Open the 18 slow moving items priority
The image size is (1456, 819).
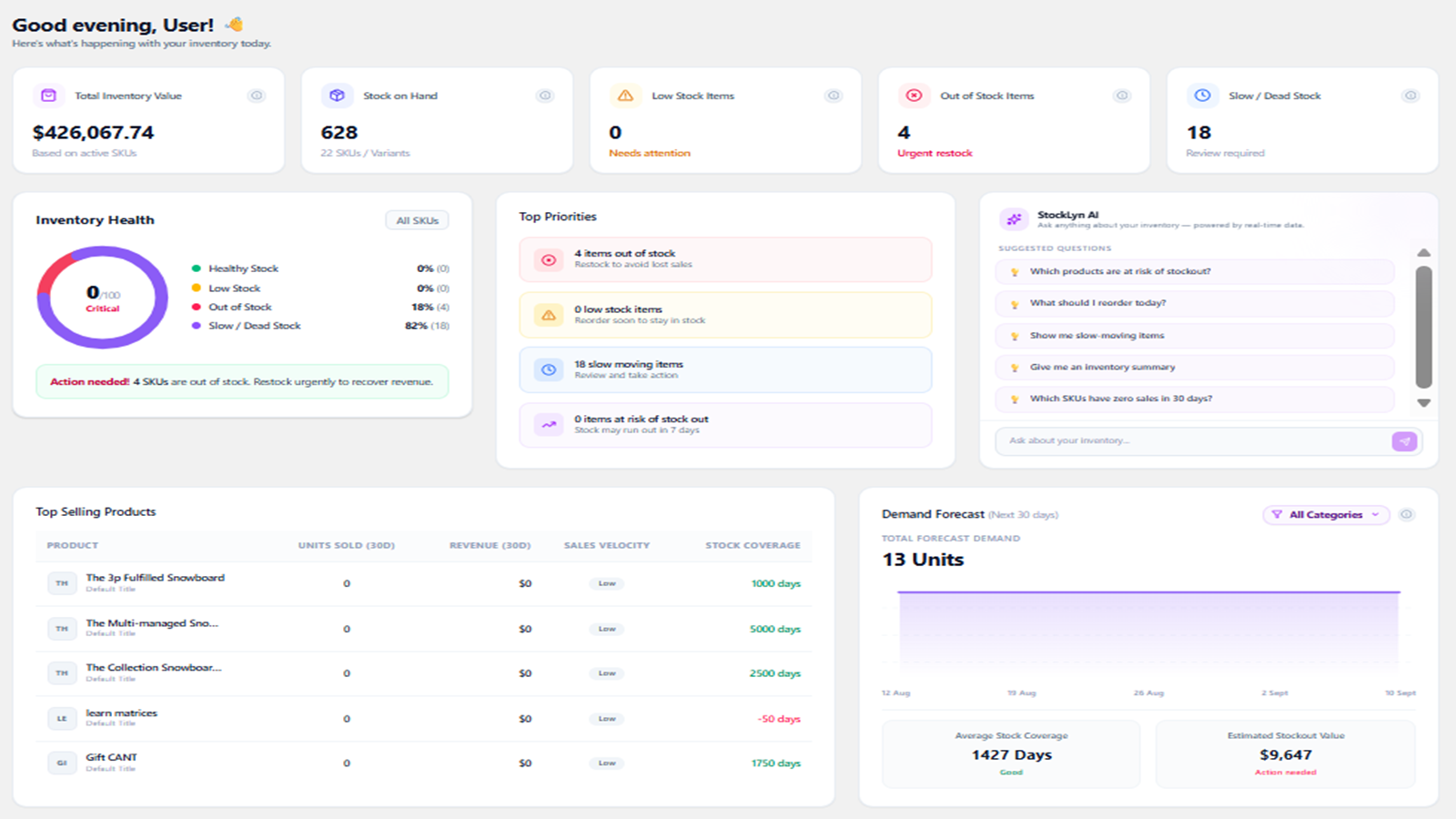[725, 369]
